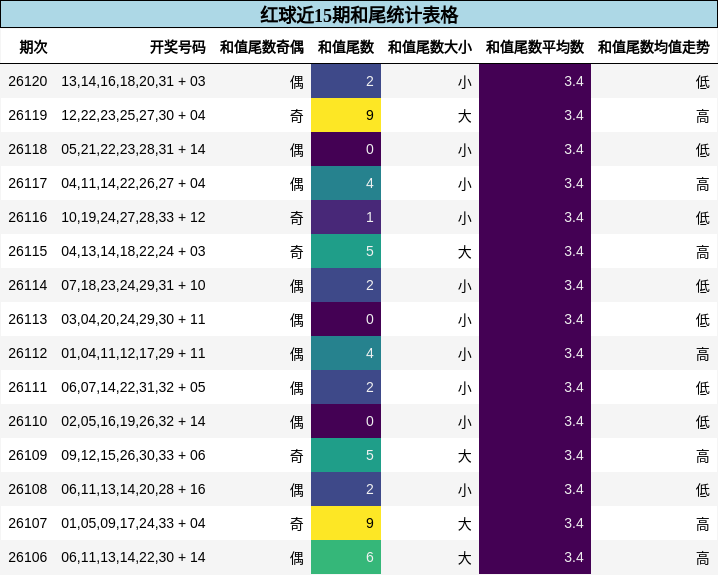This screenshot has width=718, height=575.
Task: Select period number 26119
Action: coord(27,115)
